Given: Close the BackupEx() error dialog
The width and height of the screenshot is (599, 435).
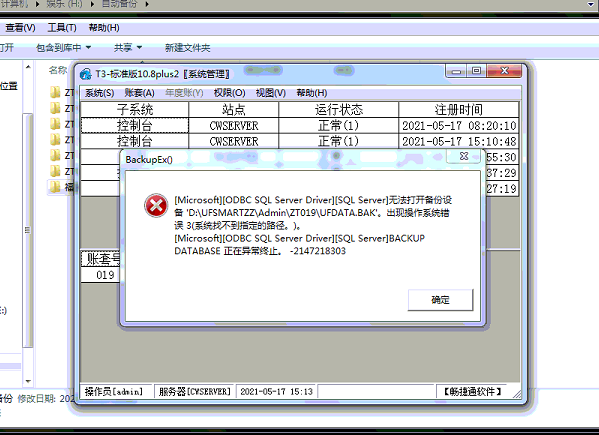Looking at the screenshot, I should (464, 156).
